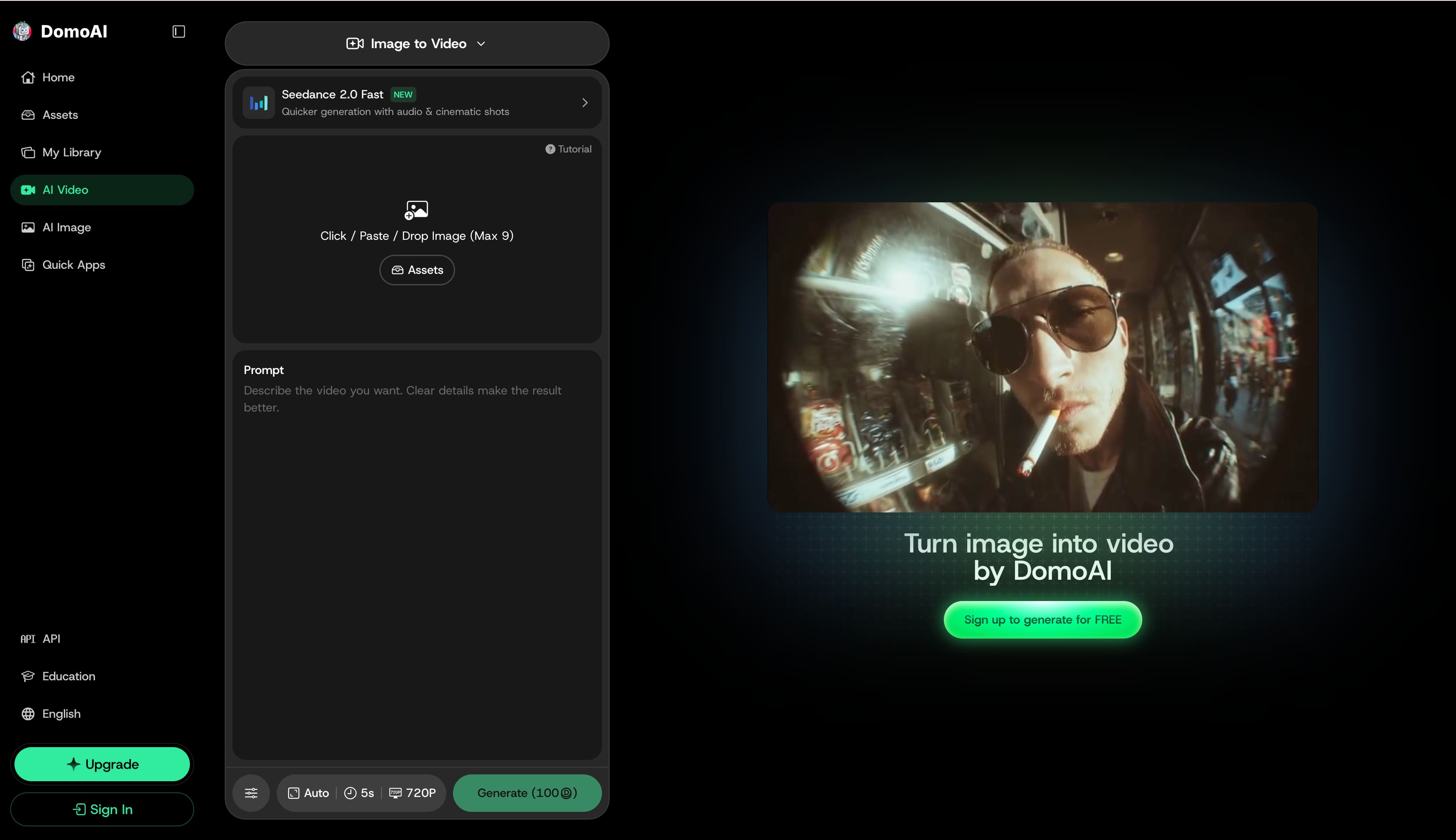
Task: Click the NEW badge beside Seedance
Action: [x=403, y=95]
